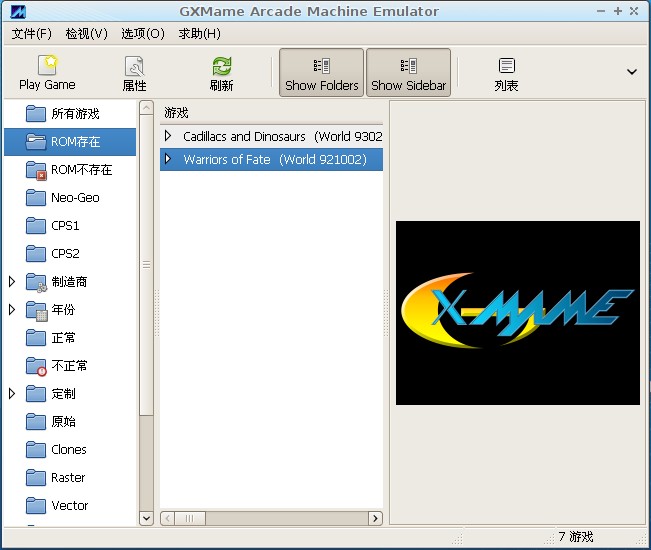Toggle the Show Folders button
This screenshot has width=651, height=550.
point(321,73)
